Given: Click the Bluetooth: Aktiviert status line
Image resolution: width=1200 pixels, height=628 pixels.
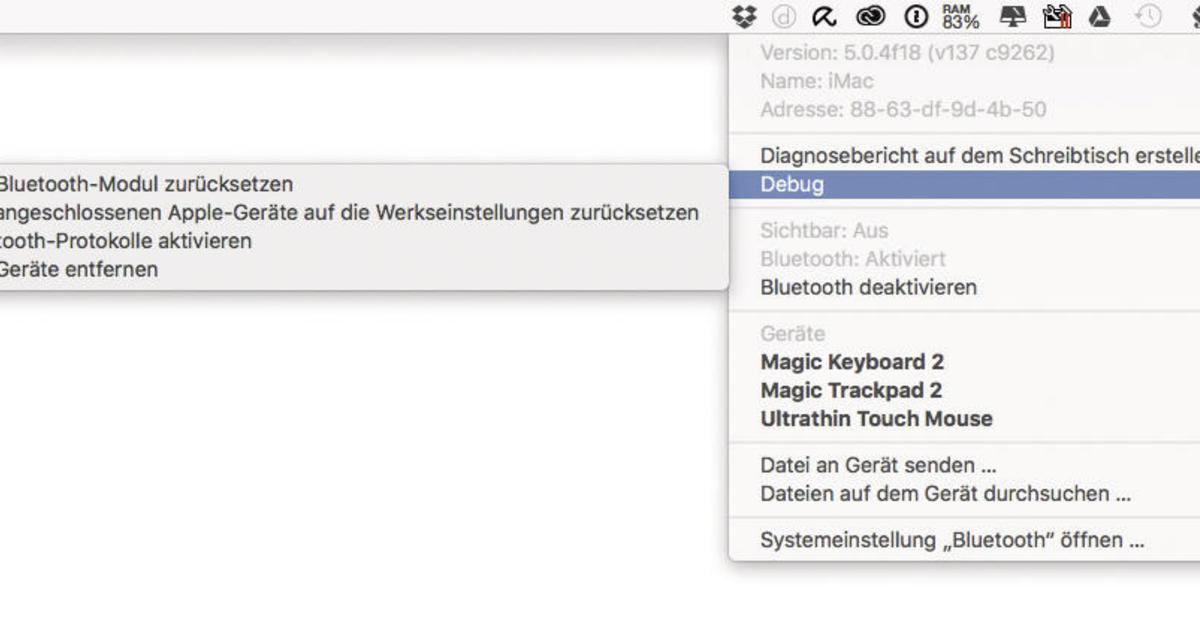Looking at the screenshot, I should [x=853, y=259].
